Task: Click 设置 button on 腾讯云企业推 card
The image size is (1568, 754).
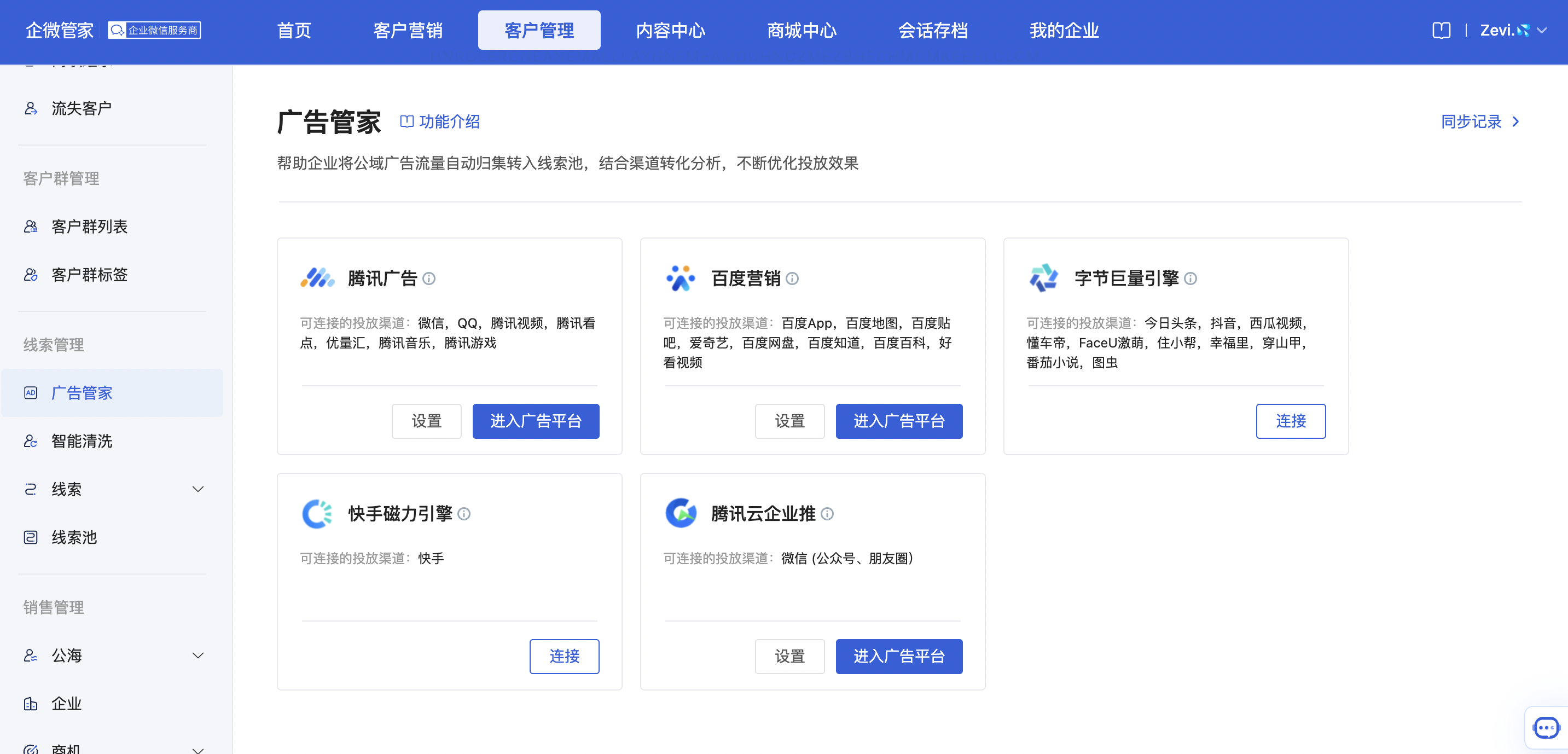Action: point(789,656)
